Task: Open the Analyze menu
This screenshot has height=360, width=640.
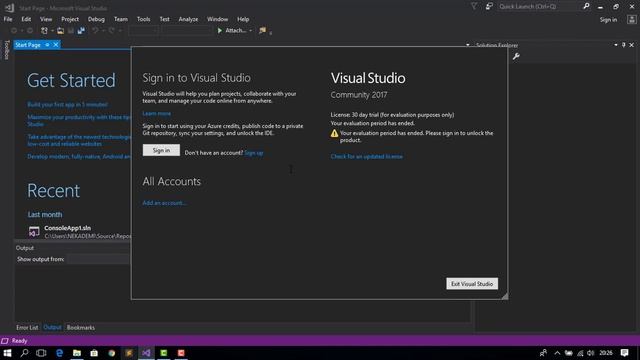Action: click(x=188, y=19)
